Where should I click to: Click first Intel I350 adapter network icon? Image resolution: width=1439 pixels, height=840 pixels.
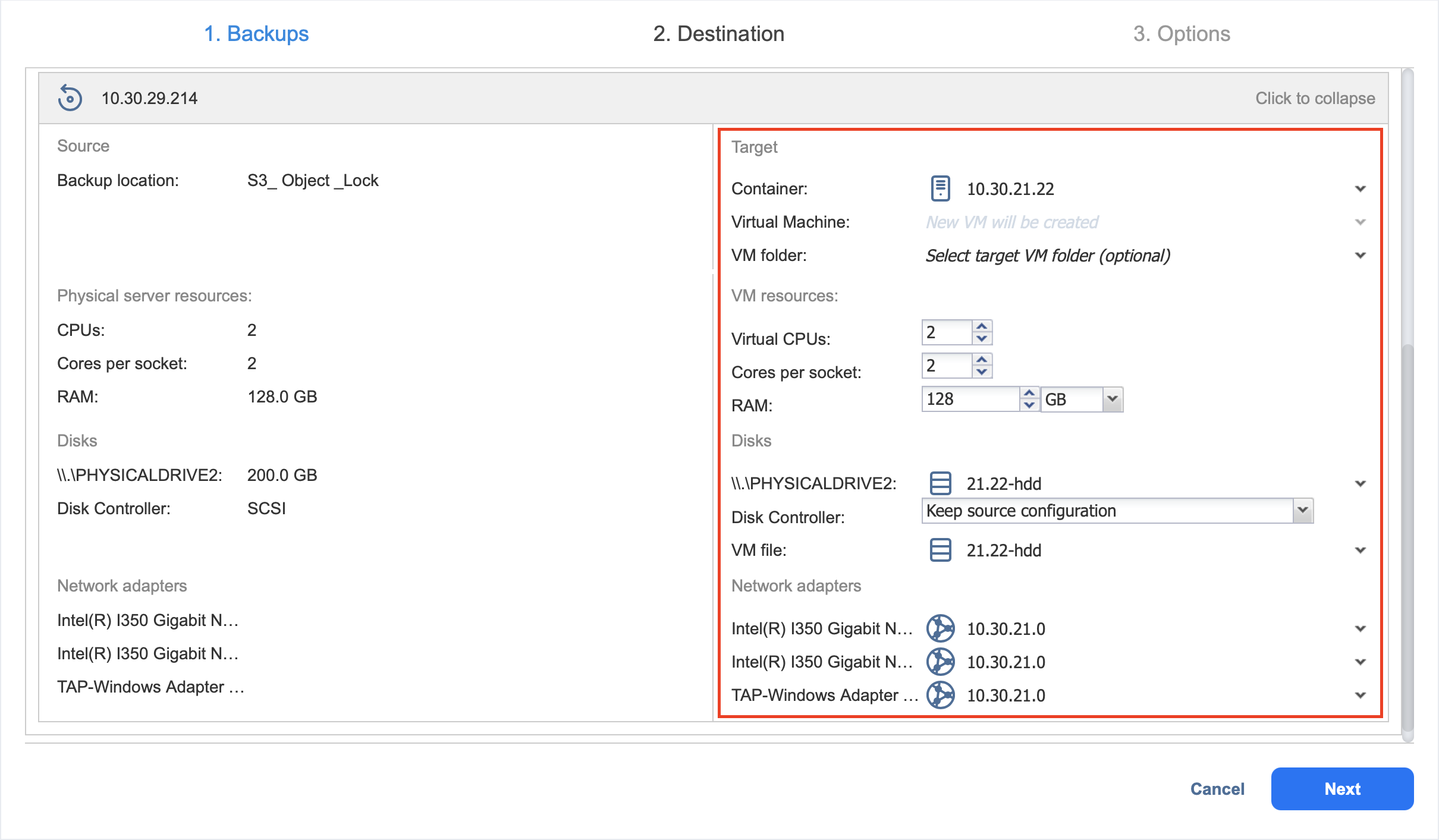940,628
